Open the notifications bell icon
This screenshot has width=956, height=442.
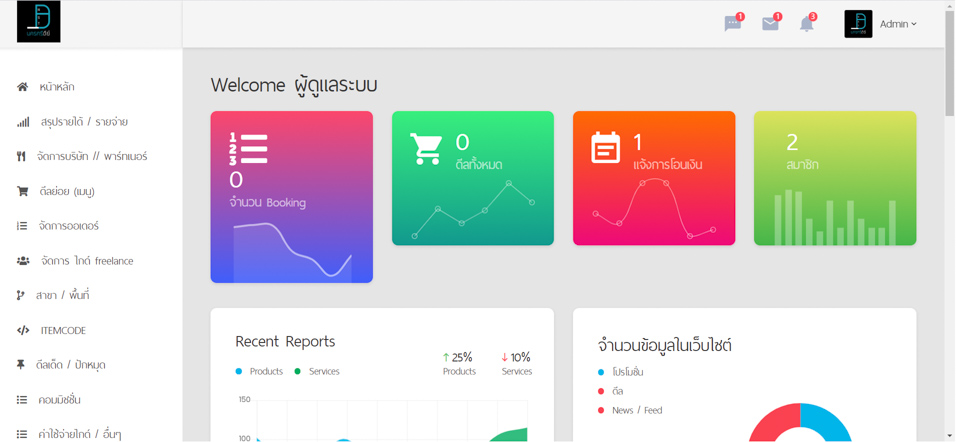coord(807,24)
